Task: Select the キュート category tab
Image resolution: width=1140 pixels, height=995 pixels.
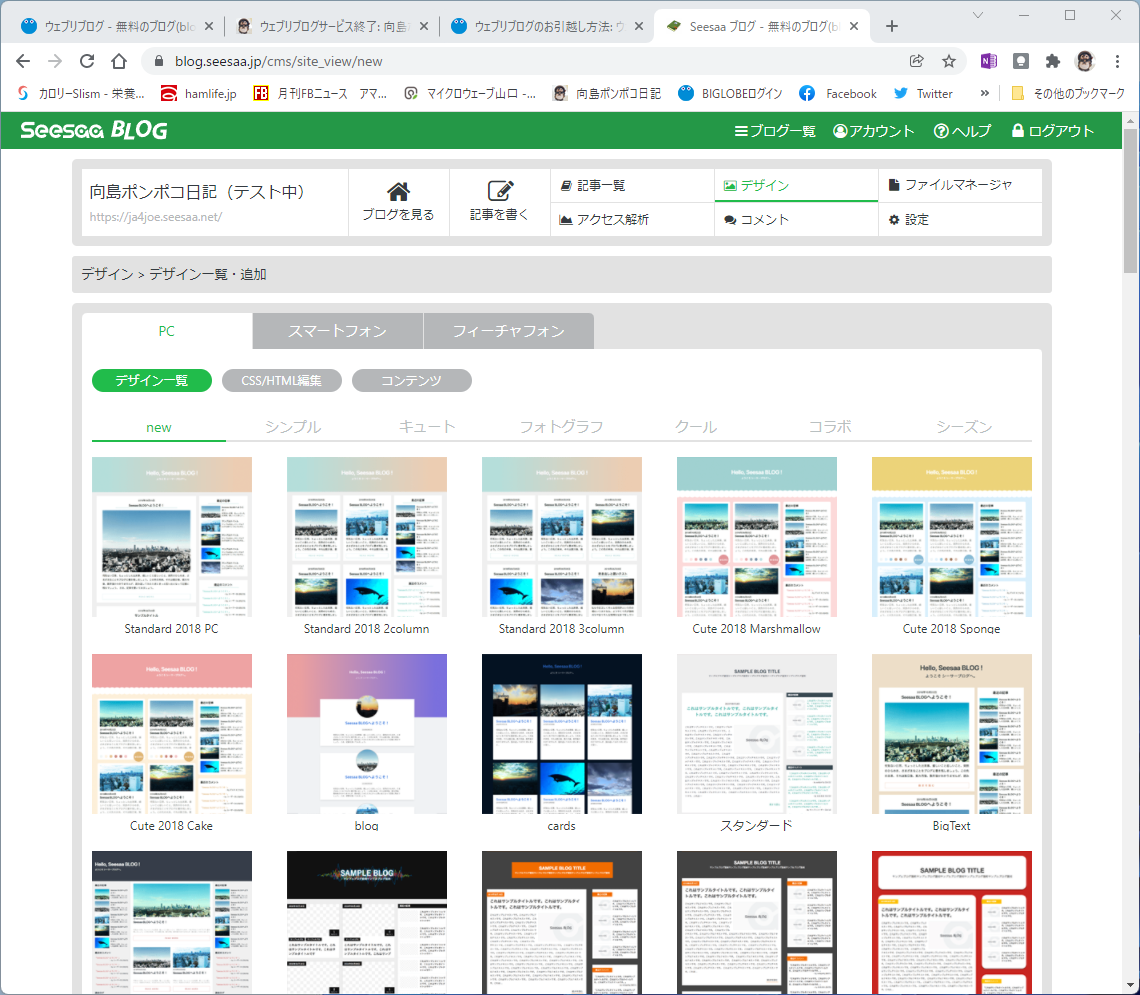Action: pos(428,427)
